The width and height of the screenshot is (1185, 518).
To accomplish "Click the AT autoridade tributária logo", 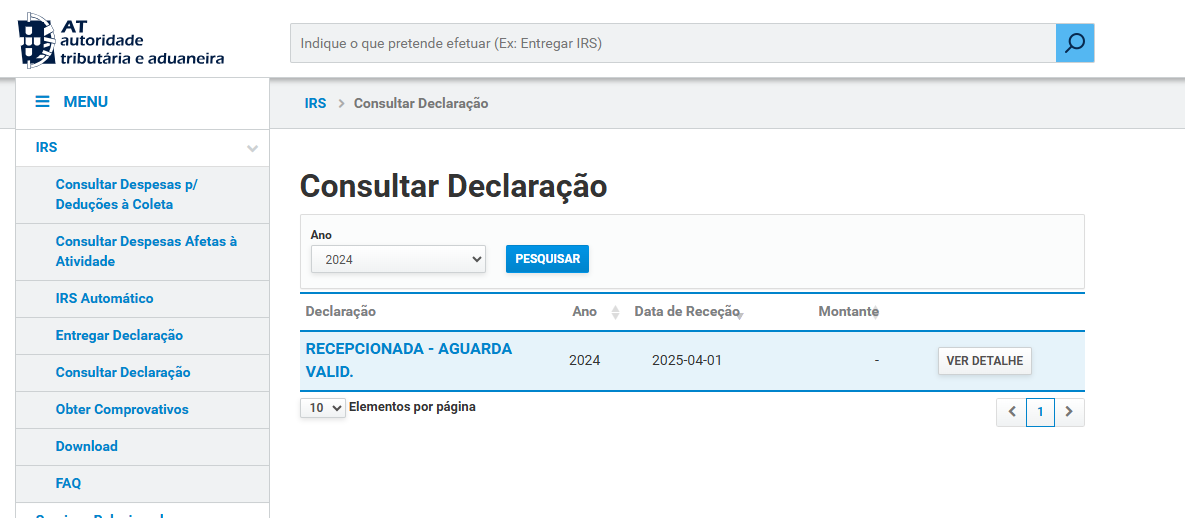I will [x=121, y=39].
